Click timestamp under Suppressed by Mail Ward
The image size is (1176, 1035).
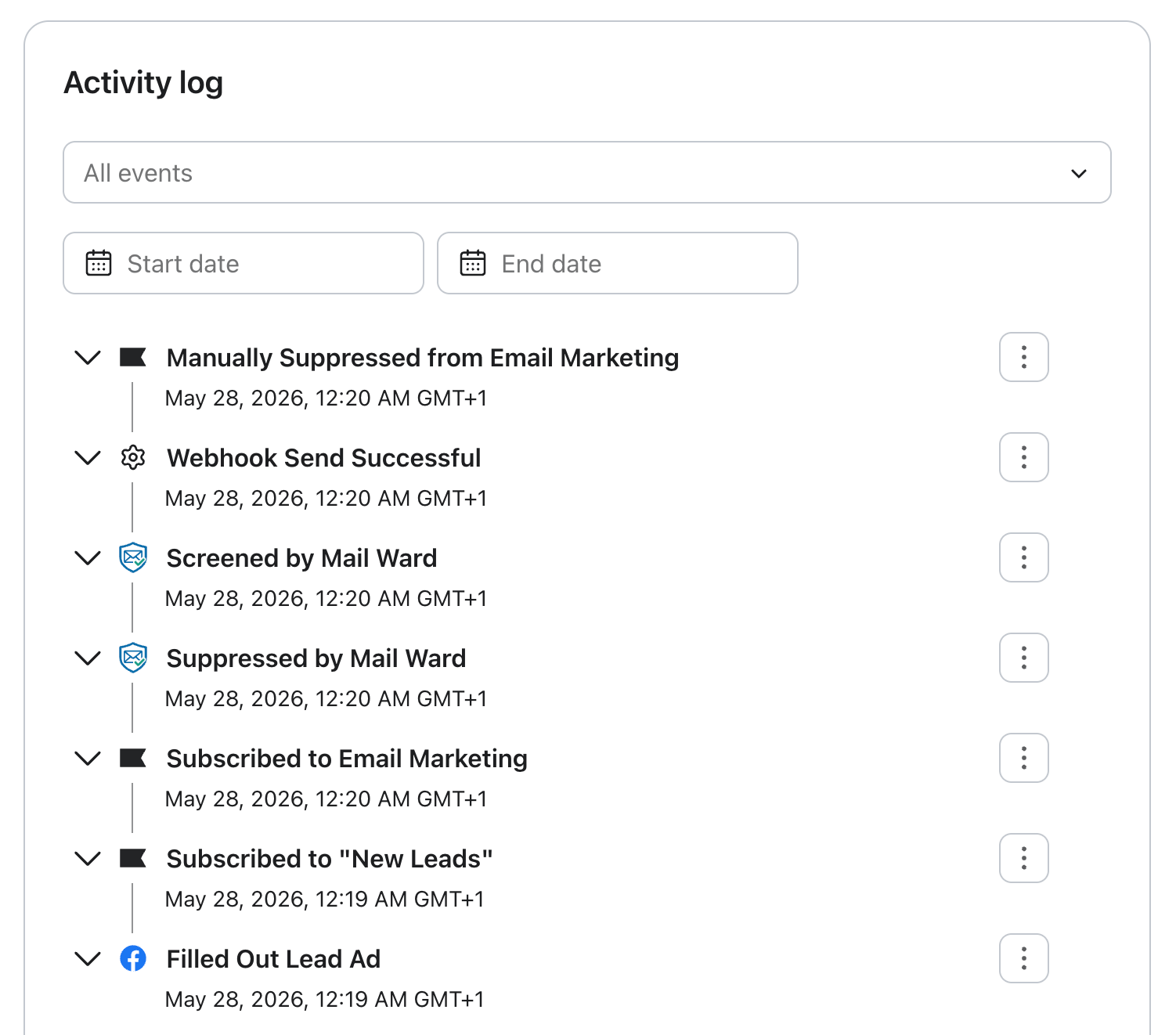pyautogui.click(x=326, y=699)
